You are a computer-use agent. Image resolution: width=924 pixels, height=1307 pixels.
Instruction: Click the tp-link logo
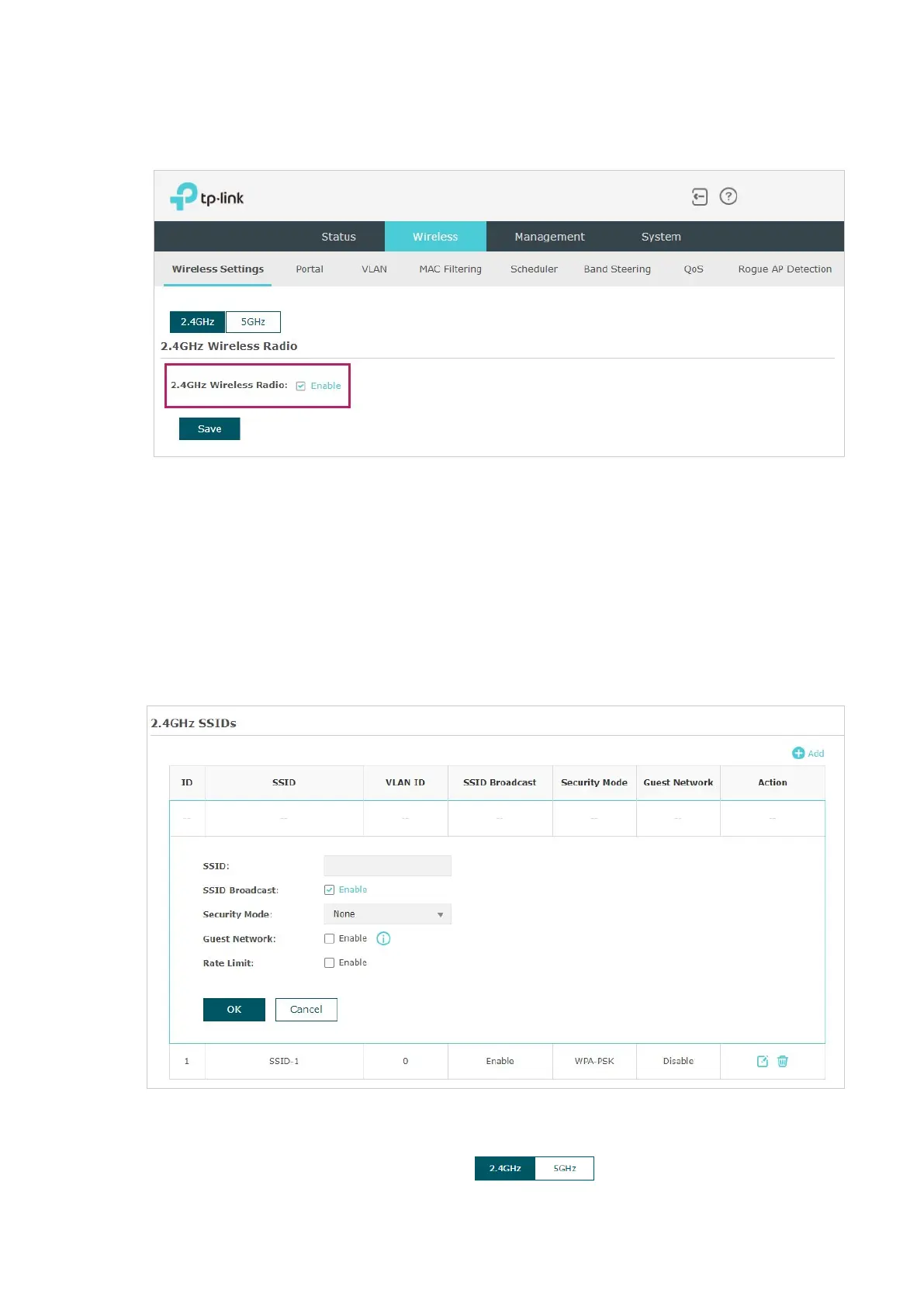click(x=207, y=196)
